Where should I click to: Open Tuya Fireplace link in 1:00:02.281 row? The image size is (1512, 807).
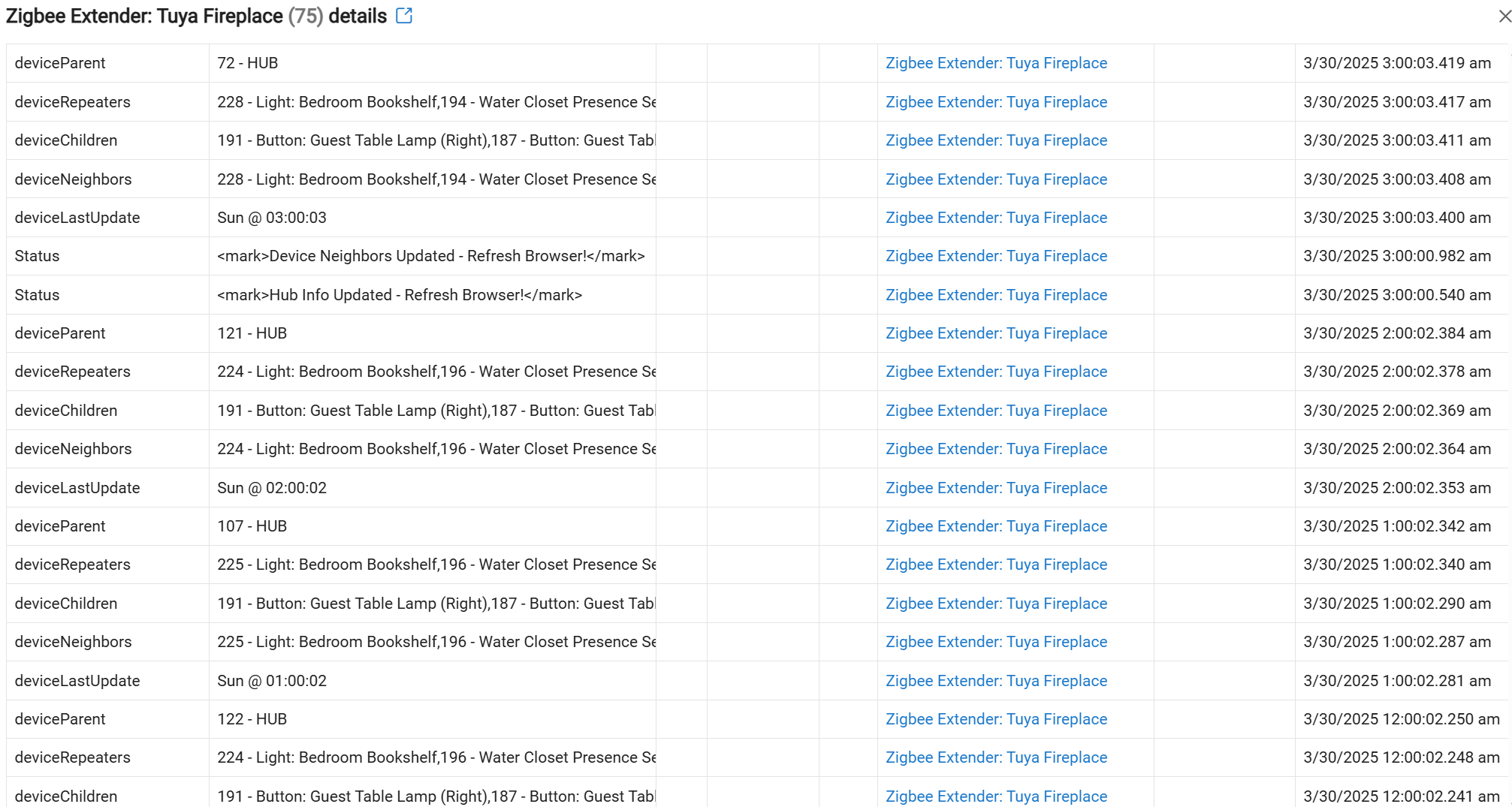tap(996, 681)
